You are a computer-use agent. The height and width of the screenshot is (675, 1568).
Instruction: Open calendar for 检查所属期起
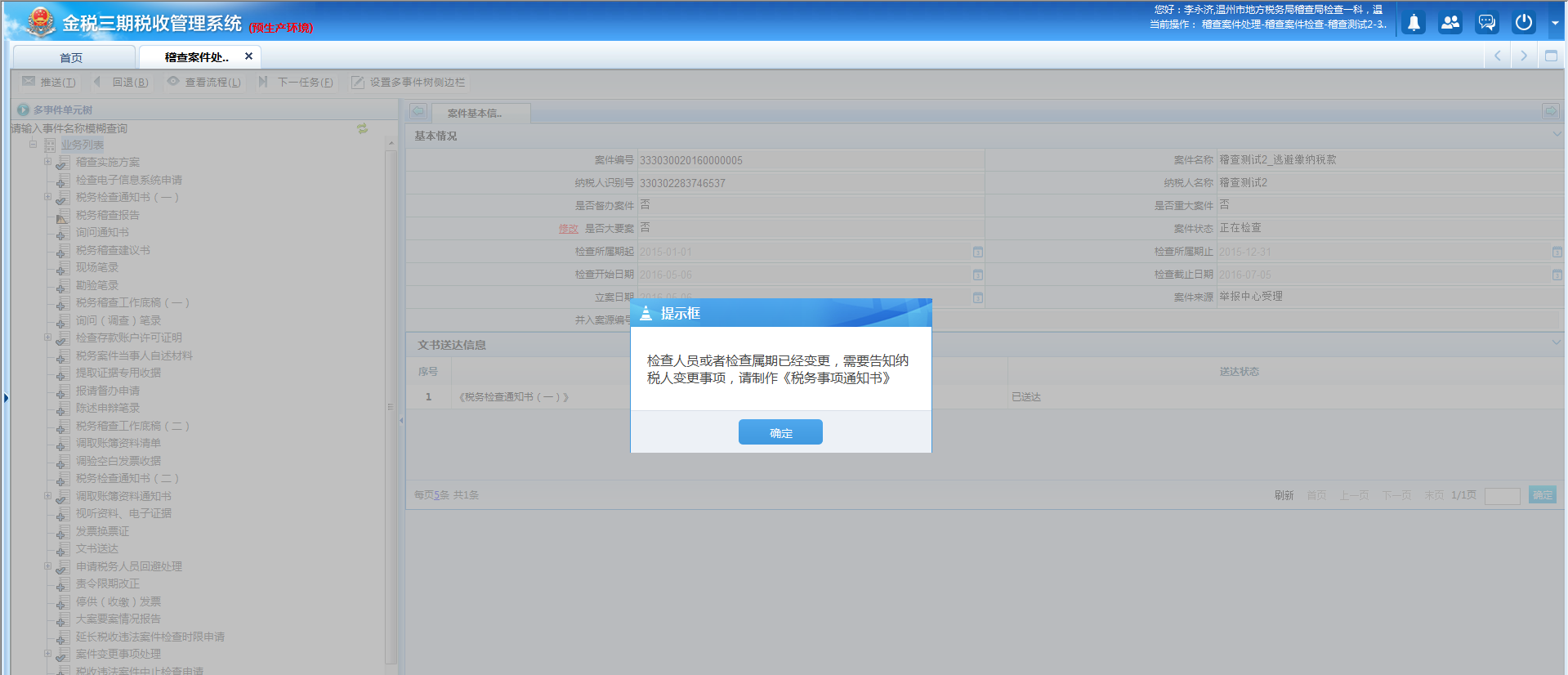(x=978, y=252)
